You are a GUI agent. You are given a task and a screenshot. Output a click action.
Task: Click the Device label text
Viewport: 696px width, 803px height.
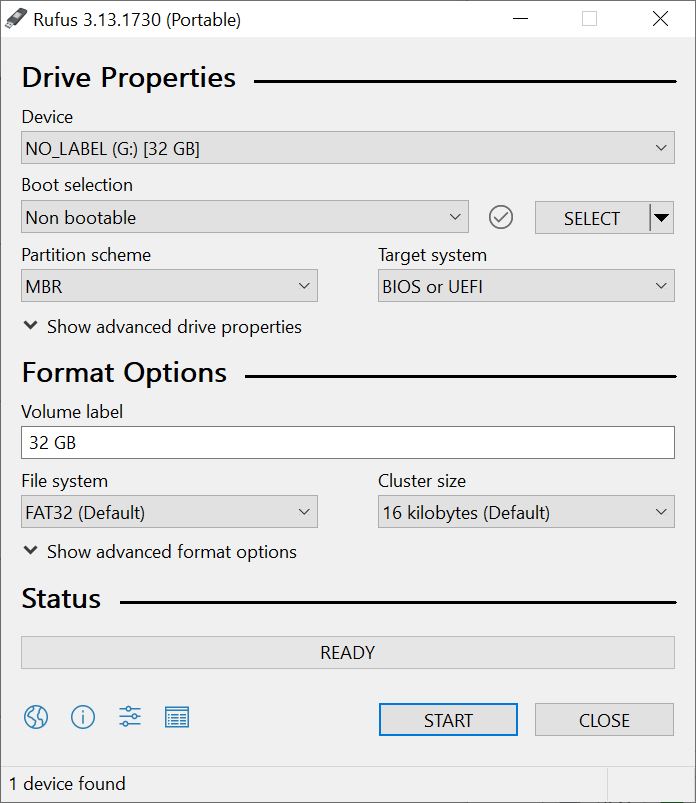[x=47, y=117]
